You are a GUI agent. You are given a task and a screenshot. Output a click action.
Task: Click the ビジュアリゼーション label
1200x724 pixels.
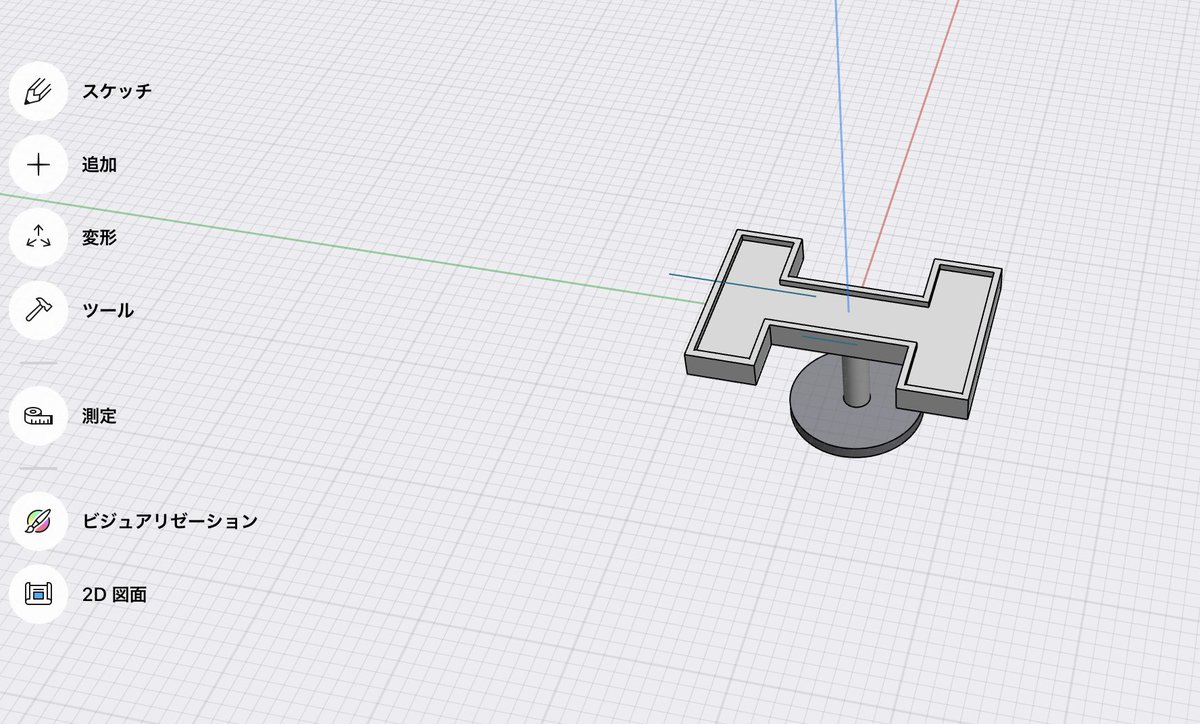tap(170, 521)
